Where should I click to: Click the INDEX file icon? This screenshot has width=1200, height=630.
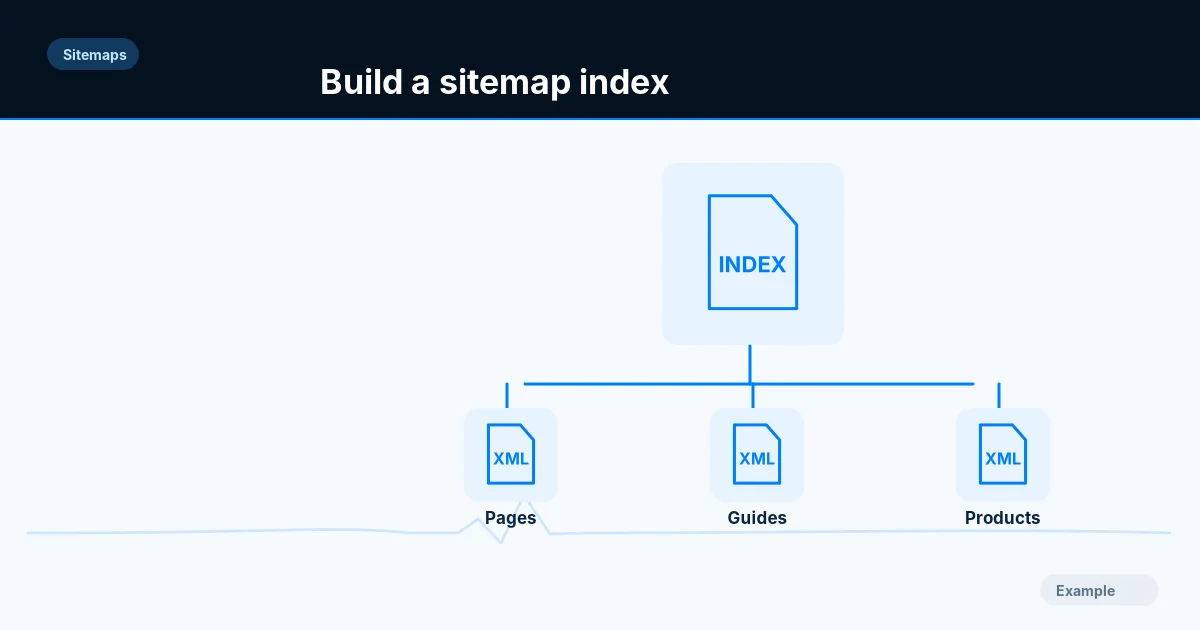(753, 252)
